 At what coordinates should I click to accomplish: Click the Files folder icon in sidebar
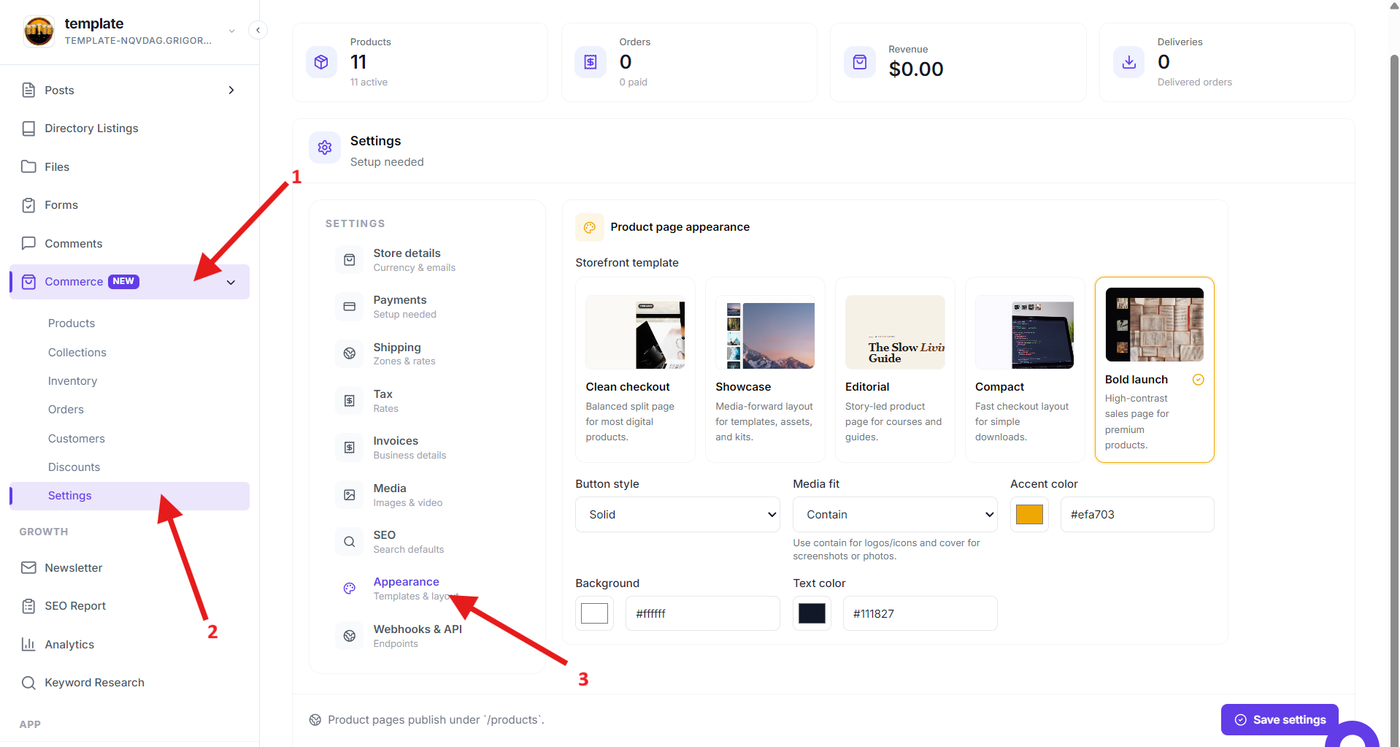point(28,167)
